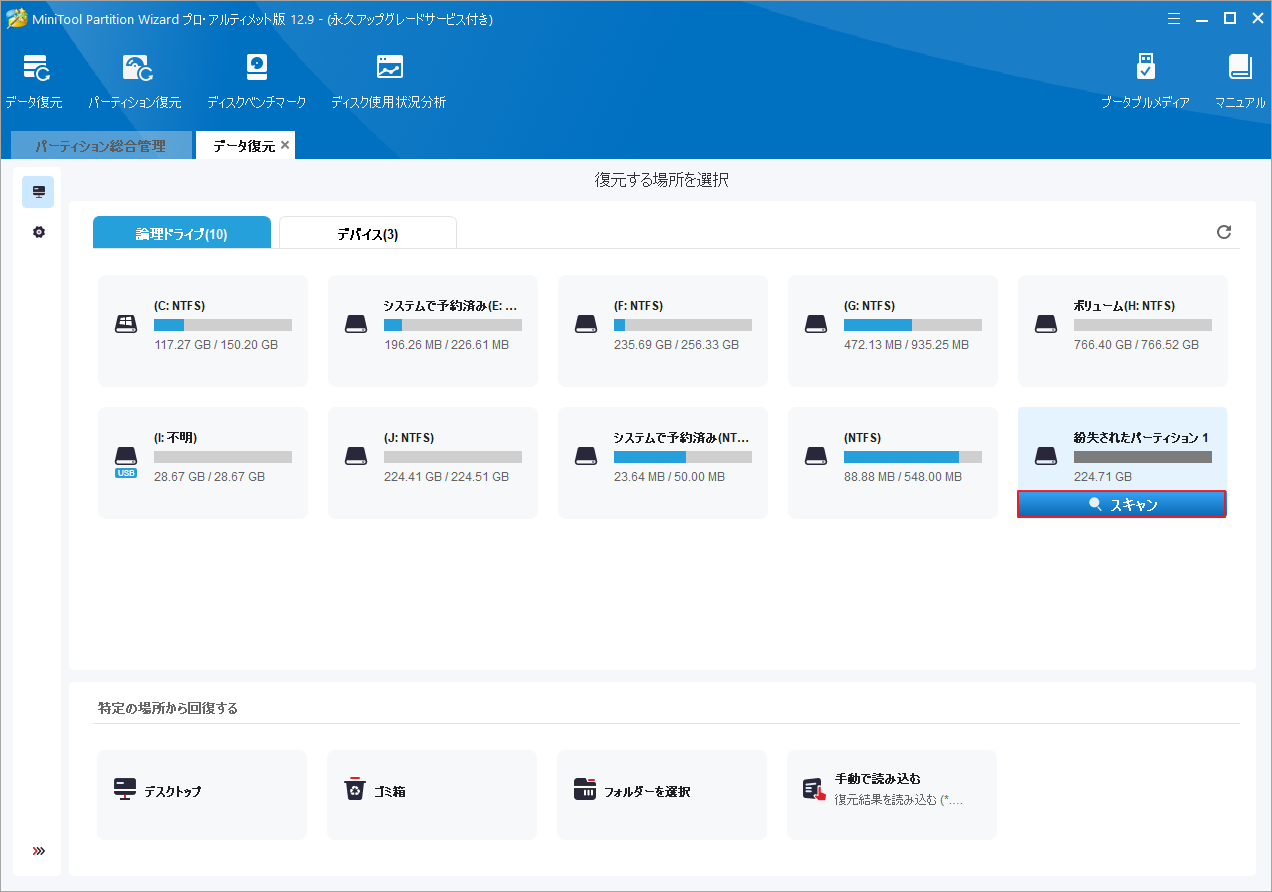The image size is (1272, 892).
Task: Click 196.26 MB / 226.61 MB text
Action: coord(447,345)
